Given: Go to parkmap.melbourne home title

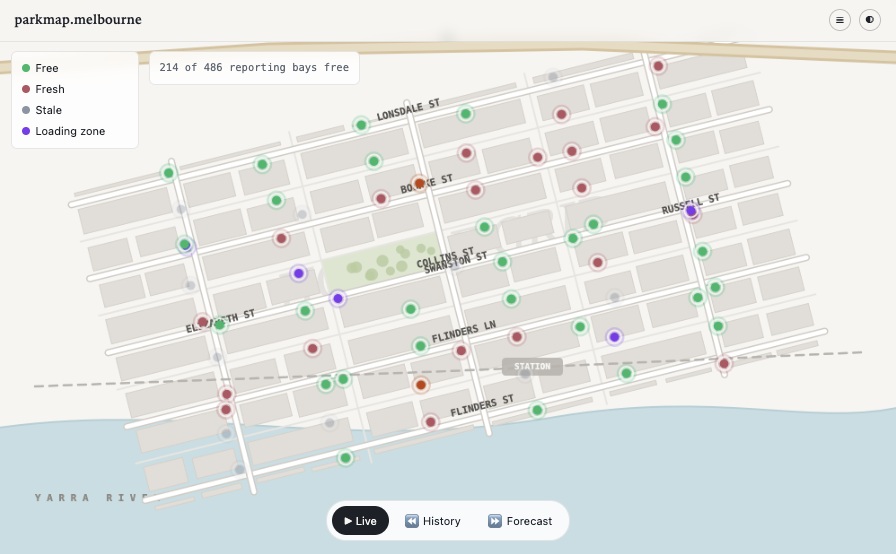Looking at the screenshot, I should click(x=78, y=19).
